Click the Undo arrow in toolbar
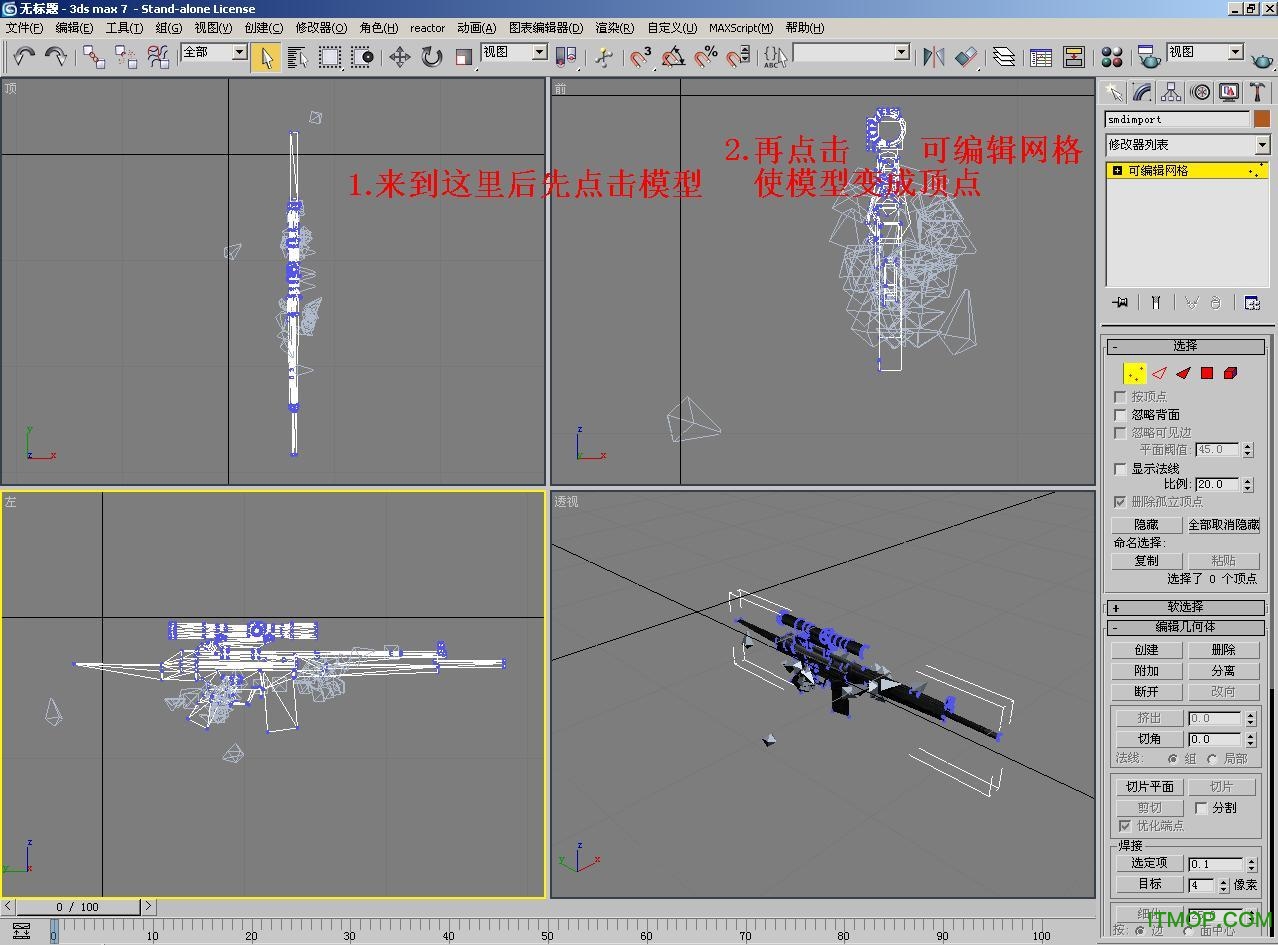This screenshot has width=1278, height=945. pyautogui.click(x=24, y=57)
